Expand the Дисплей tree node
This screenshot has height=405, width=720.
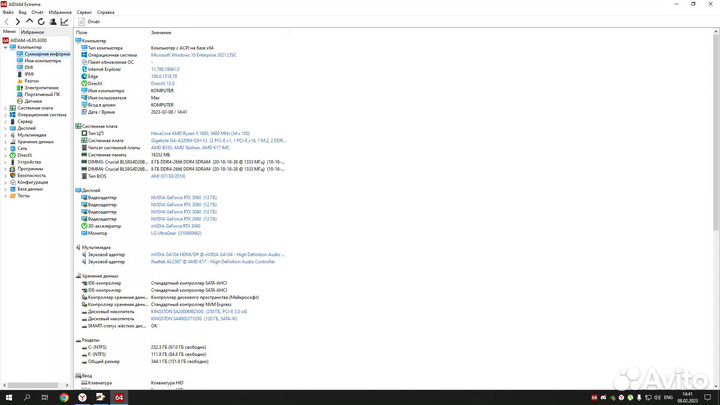5,128
